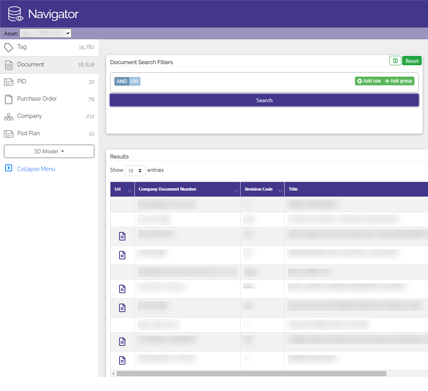Screen dimensions: 428x391
Task: Click the Company count 212
Action: click(x=90, y=116)
